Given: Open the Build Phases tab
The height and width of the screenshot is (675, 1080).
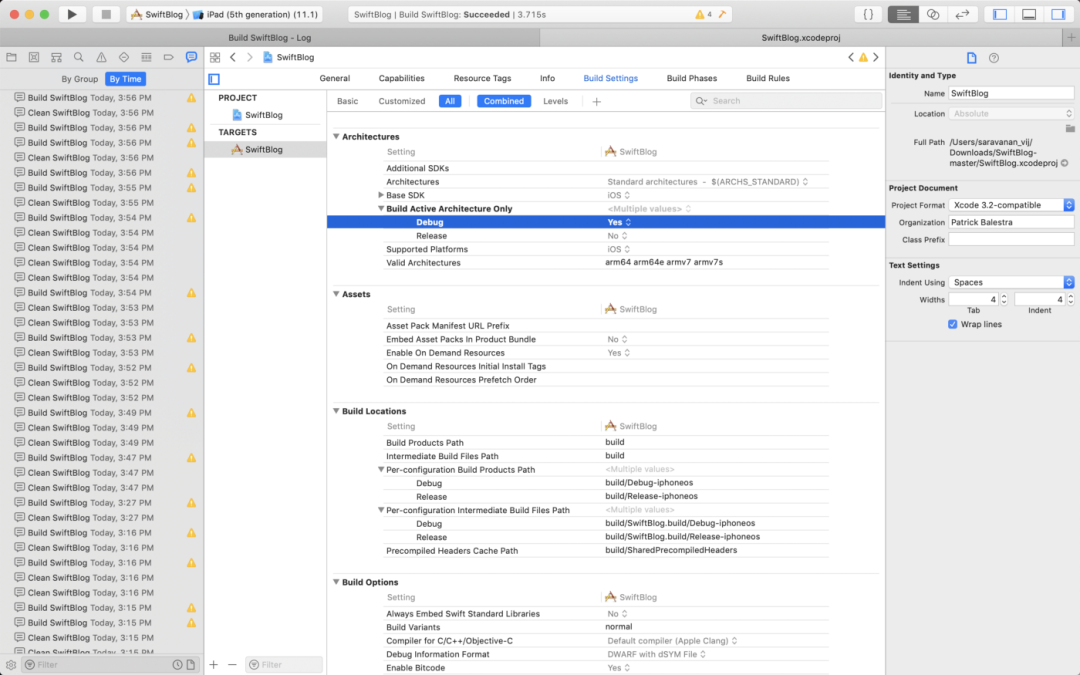Looking at the screenshot, I should [x=692, y=79].
